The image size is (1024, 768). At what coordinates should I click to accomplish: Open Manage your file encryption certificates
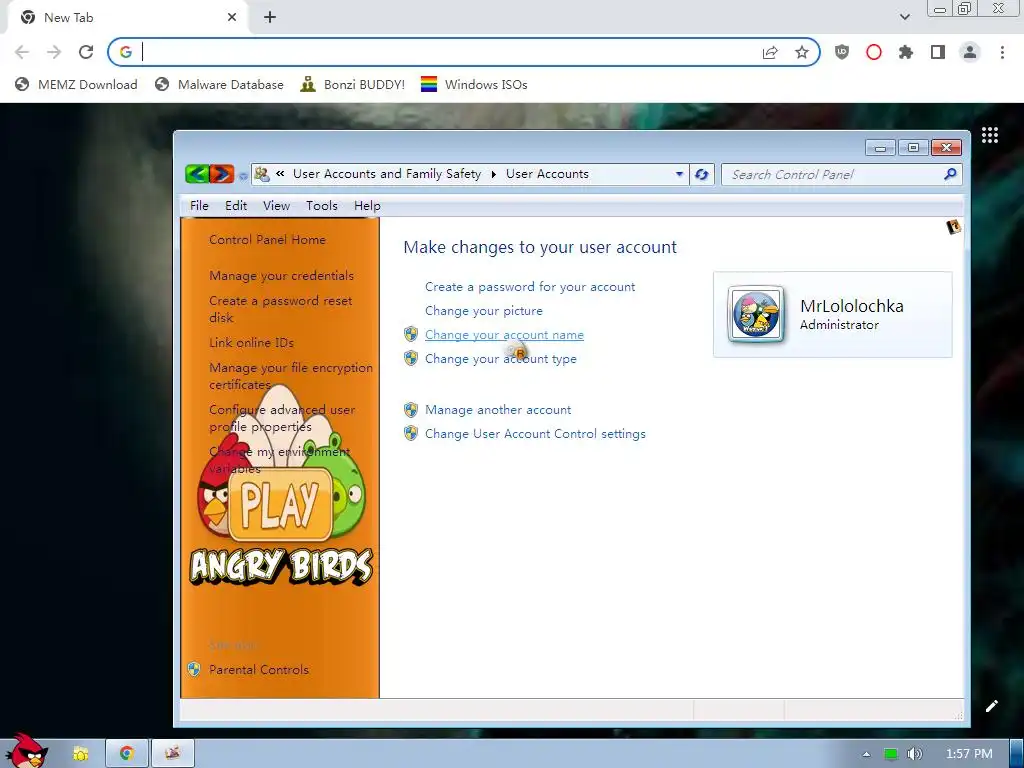pyautogui.click(x=291, y=376)
